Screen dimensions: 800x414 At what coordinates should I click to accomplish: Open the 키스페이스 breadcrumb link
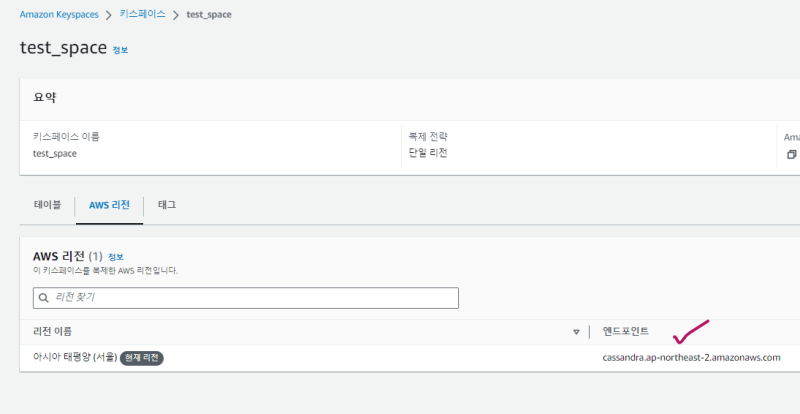144,14
